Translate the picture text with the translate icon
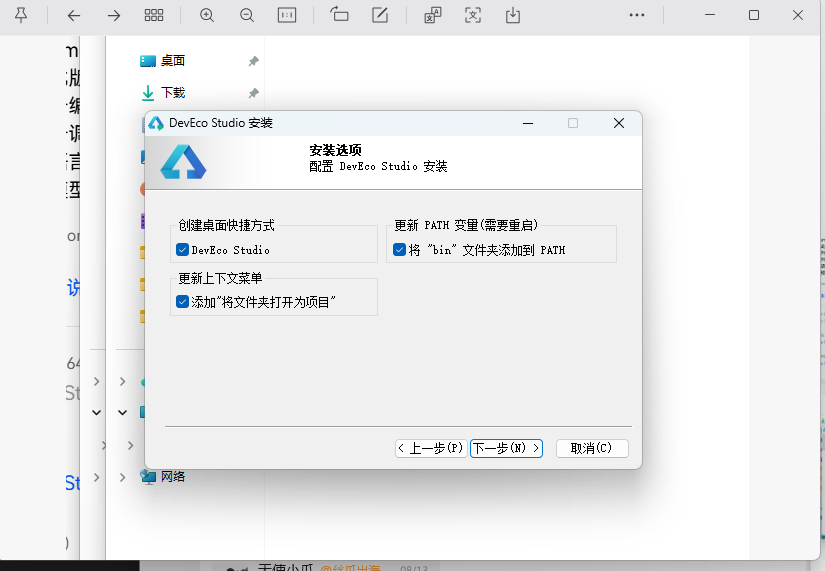 432,15
